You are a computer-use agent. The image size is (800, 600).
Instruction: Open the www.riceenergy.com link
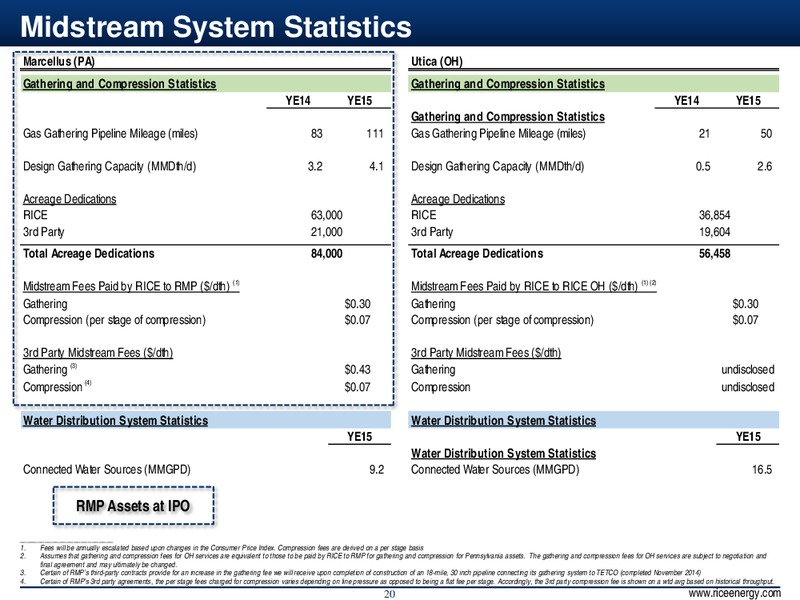coord(734,593)
